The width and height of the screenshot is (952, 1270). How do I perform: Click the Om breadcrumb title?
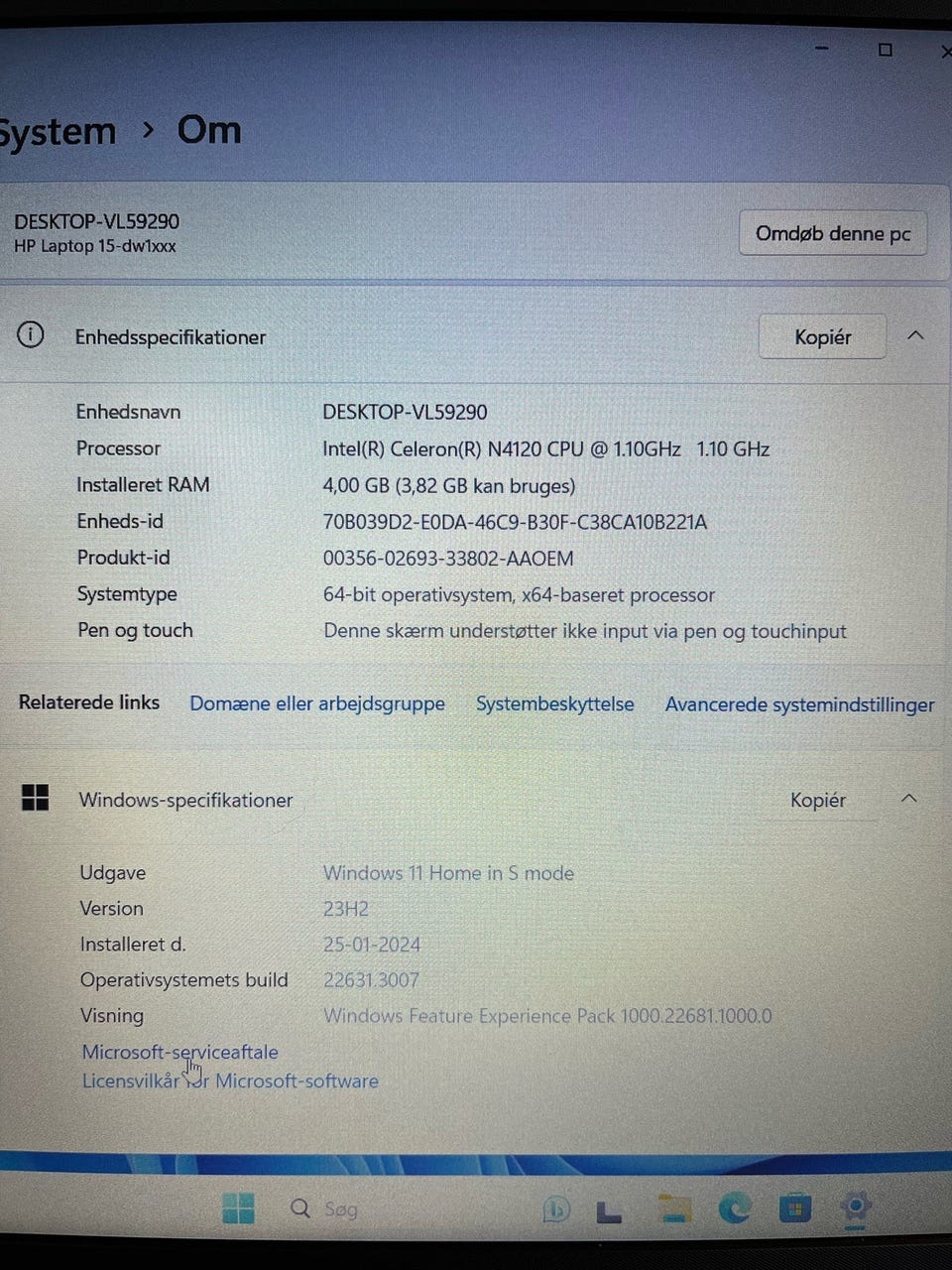coord(208,130)
